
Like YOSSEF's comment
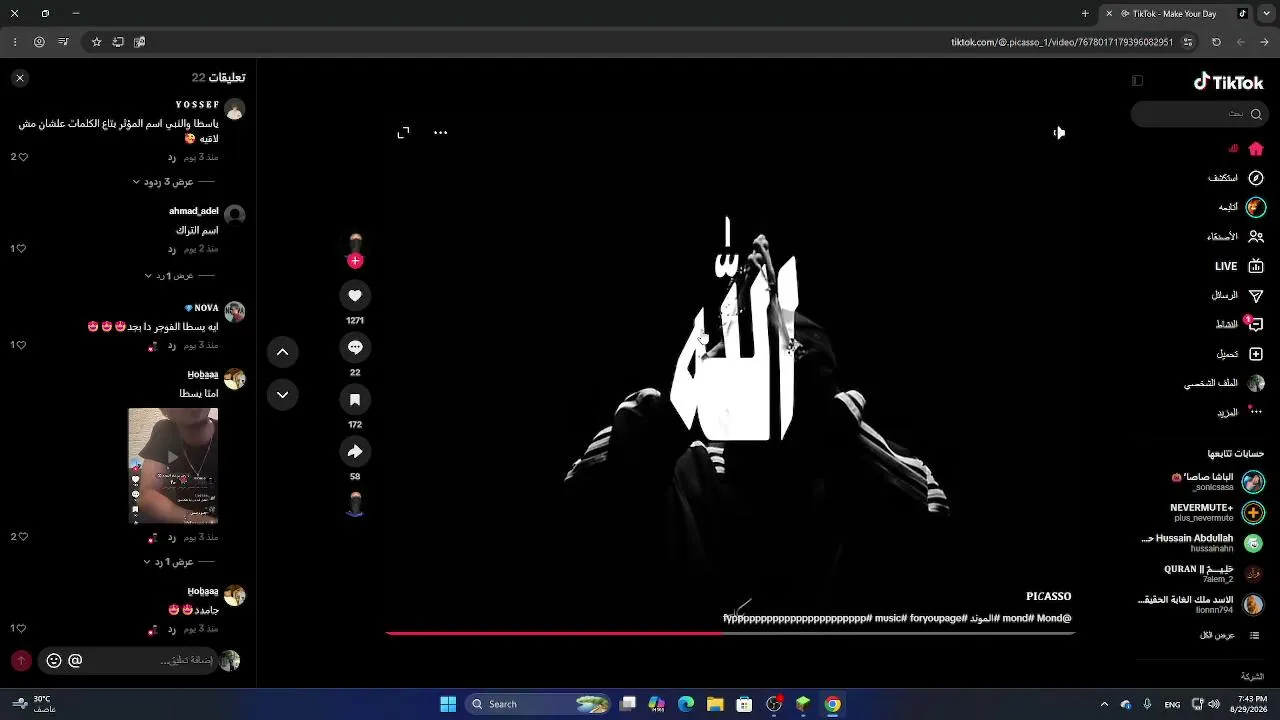pyautogui.click(x=22, y=157)
